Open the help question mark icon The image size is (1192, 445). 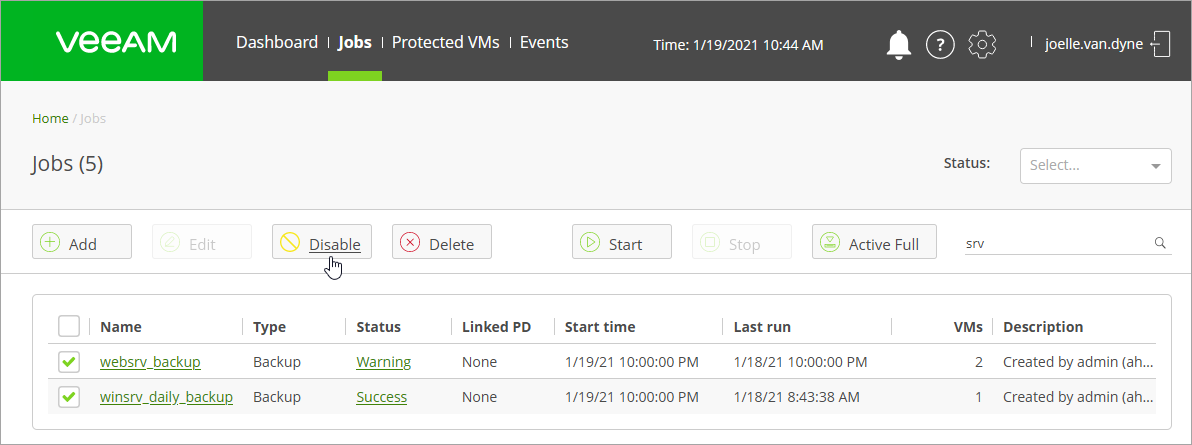point(940,44)
